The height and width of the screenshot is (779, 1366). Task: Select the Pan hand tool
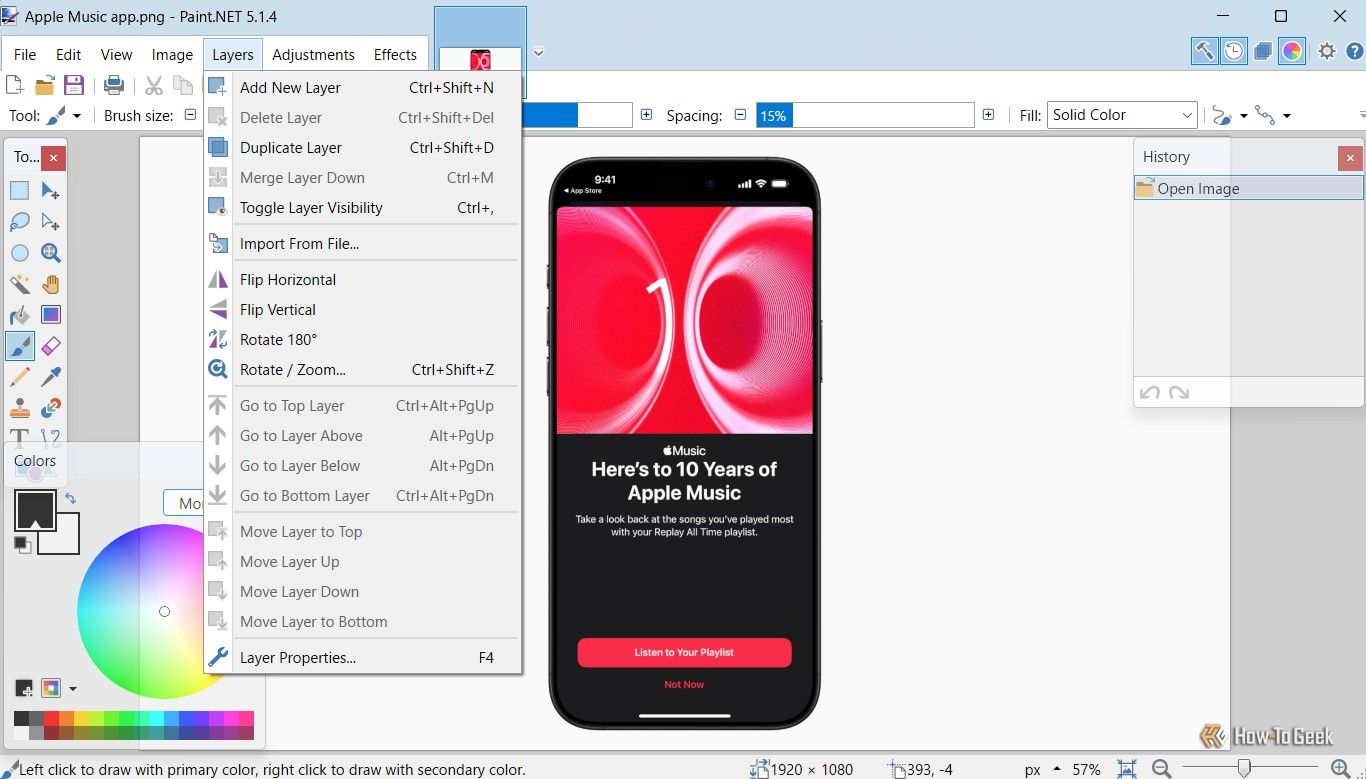point(51,284)
